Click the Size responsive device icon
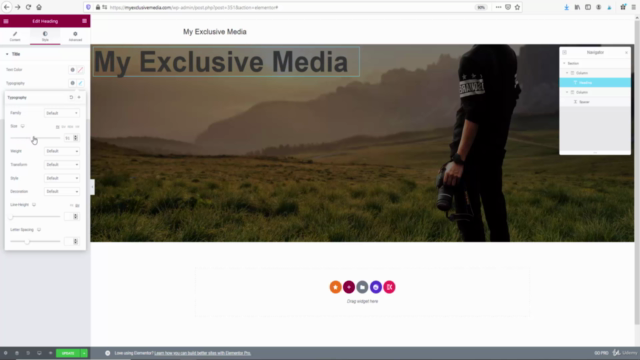 [23, 126]
